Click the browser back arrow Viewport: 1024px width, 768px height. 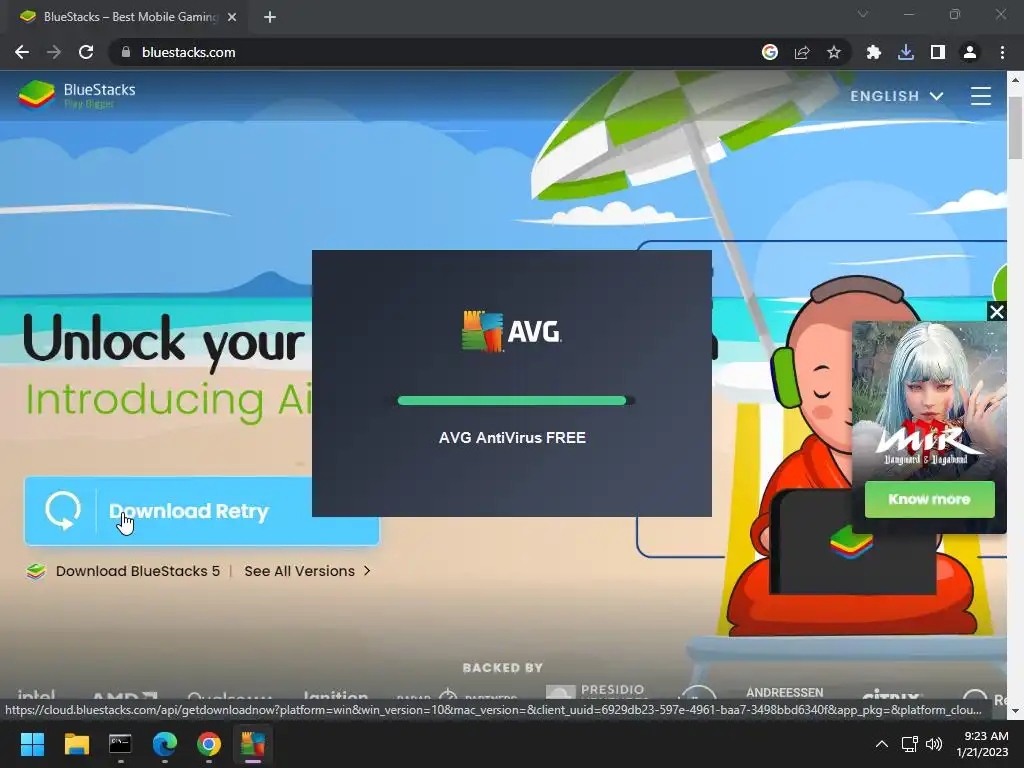point(22,52)
